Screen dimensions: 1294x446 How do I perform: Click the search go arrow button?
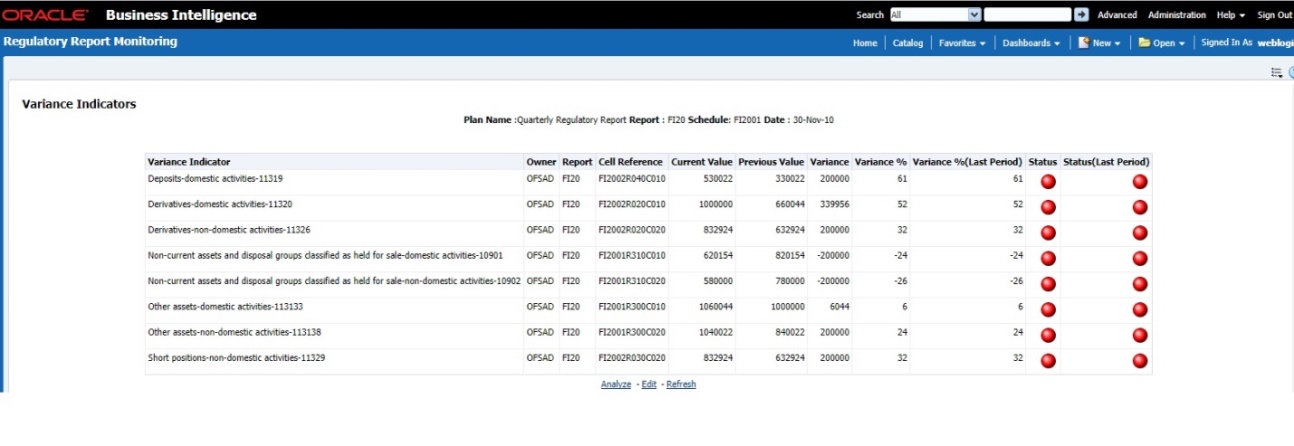pyautogui.click(x=1081, y=15)
